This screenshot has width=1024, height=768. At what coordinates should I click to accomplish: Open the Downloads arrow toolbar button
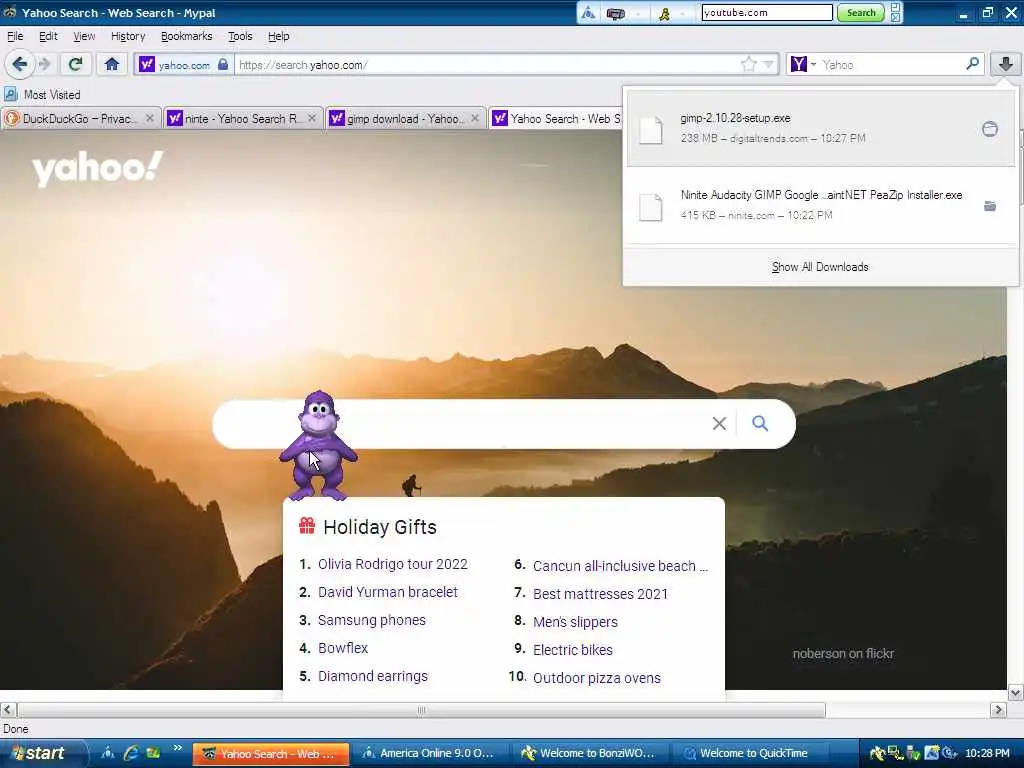(1006, 64)
